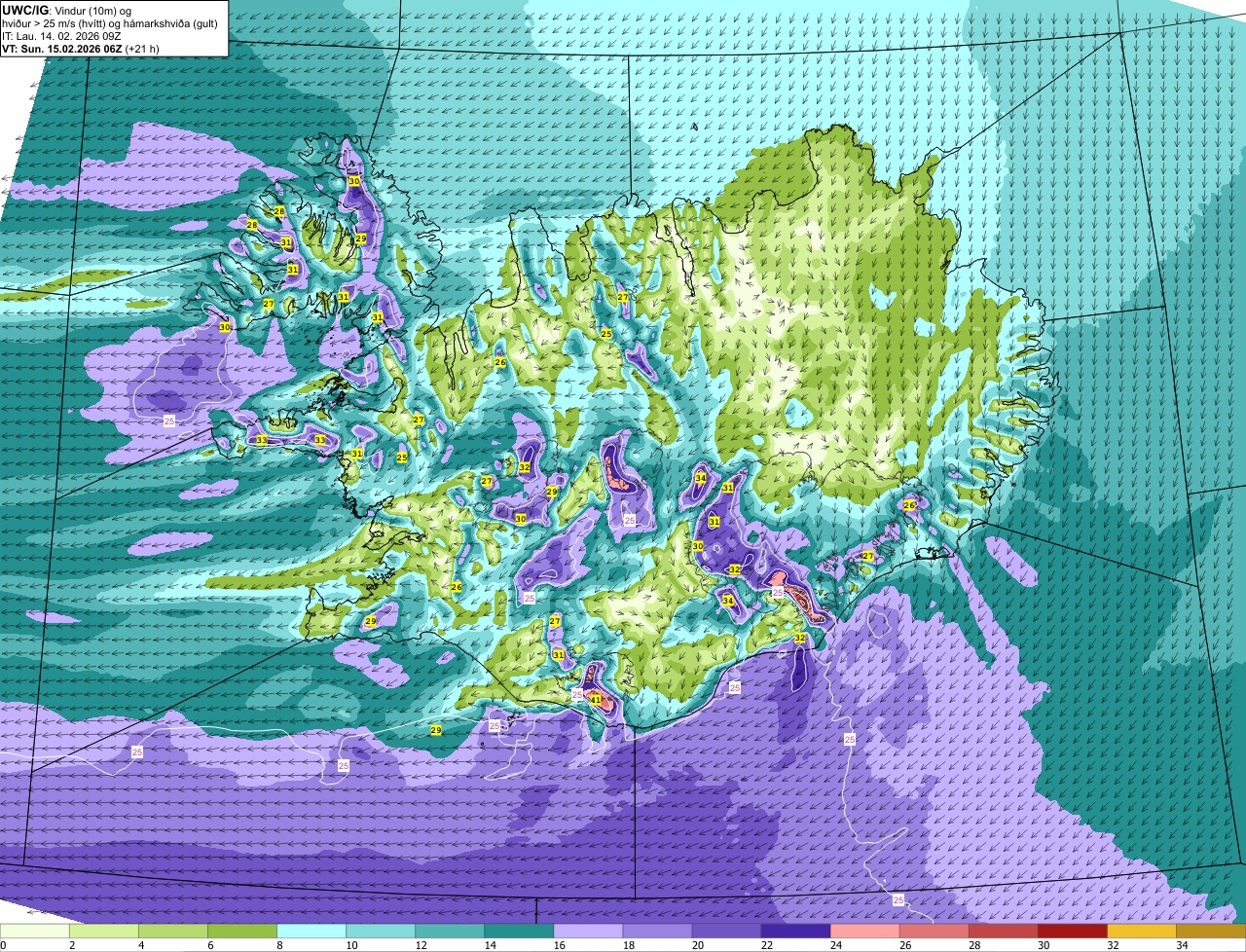Click the dark gold legend swatch above 34 m/s
The height and width of the screenshot is (952, 1246).
coord(1211,931)
